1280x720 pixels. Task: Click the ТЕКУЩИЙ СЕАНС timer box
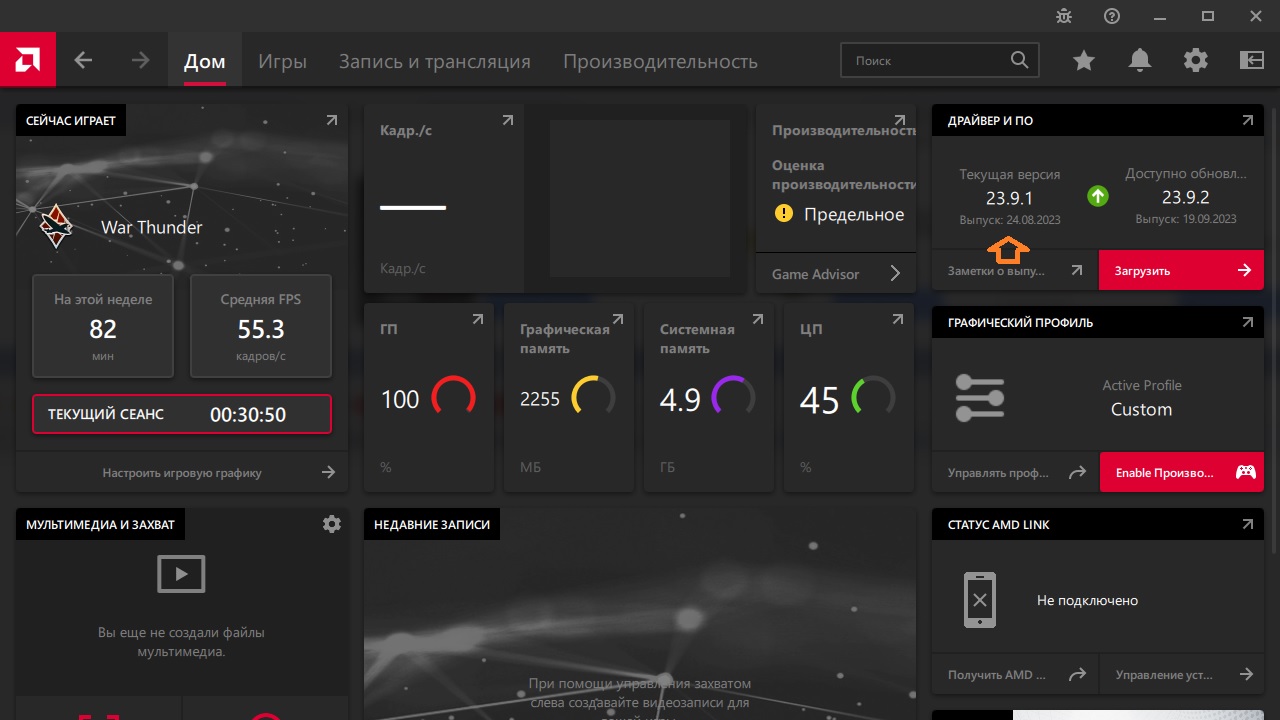click(x=182, y=414)
